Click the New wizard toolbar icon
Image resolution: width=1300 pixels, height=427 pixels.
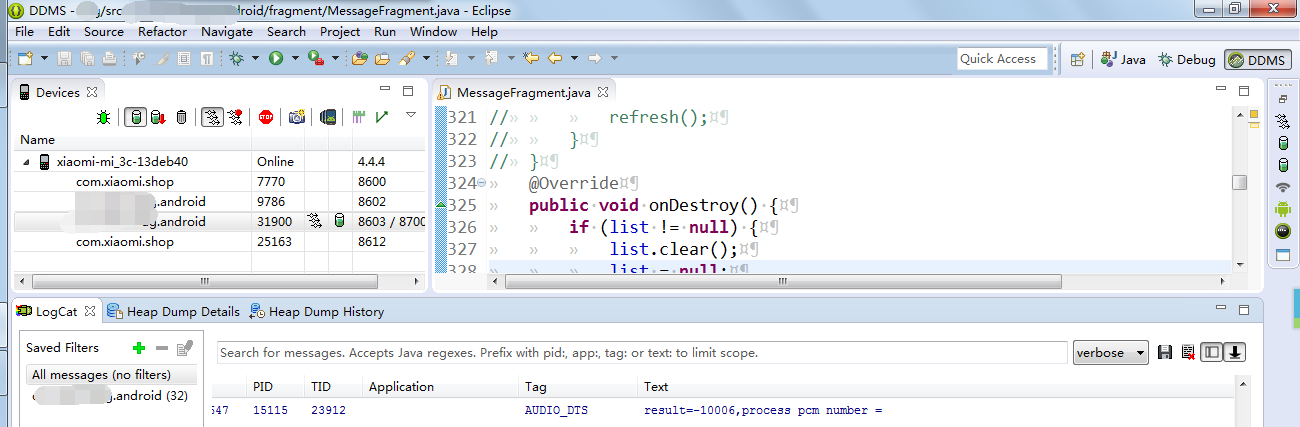click(25, 59)
